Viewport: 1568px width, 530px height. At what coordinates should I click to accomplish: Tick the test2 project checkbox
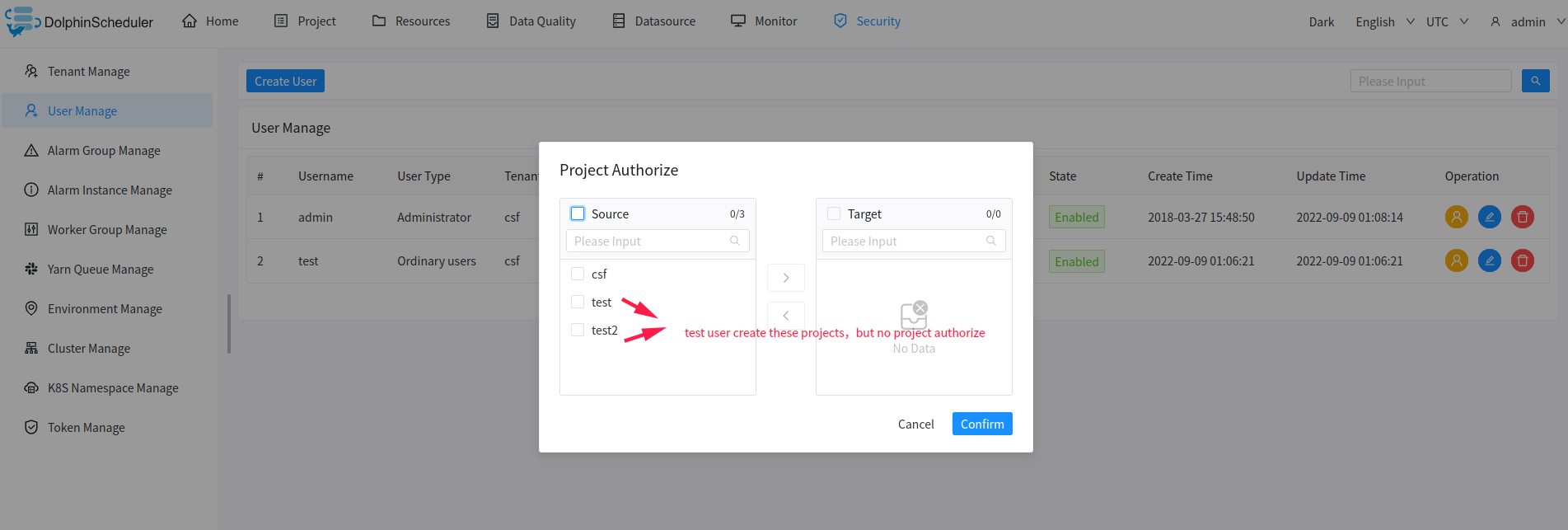(x=578, y=330)
